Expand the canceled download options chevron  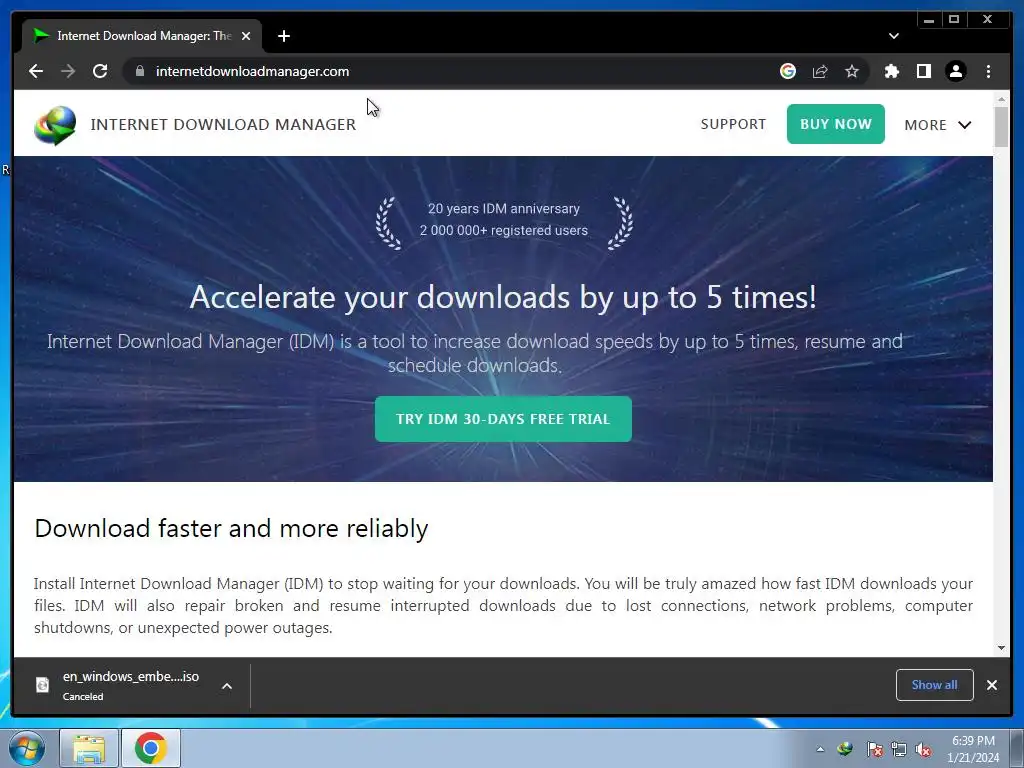227,686
